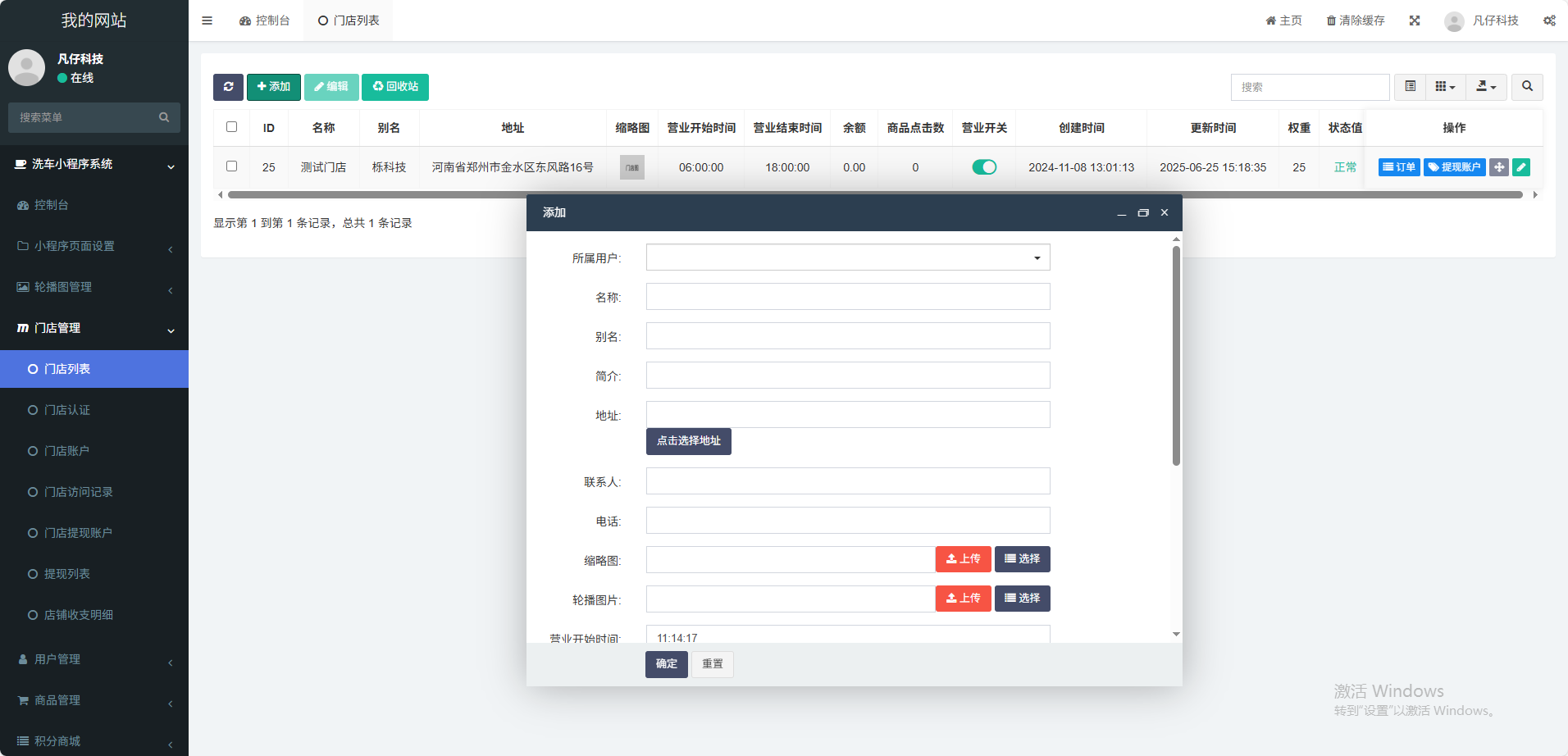Viewport: 1568px width, 756px height.
Task: Click the 确定 button in dialog
Action: point(666,664)
